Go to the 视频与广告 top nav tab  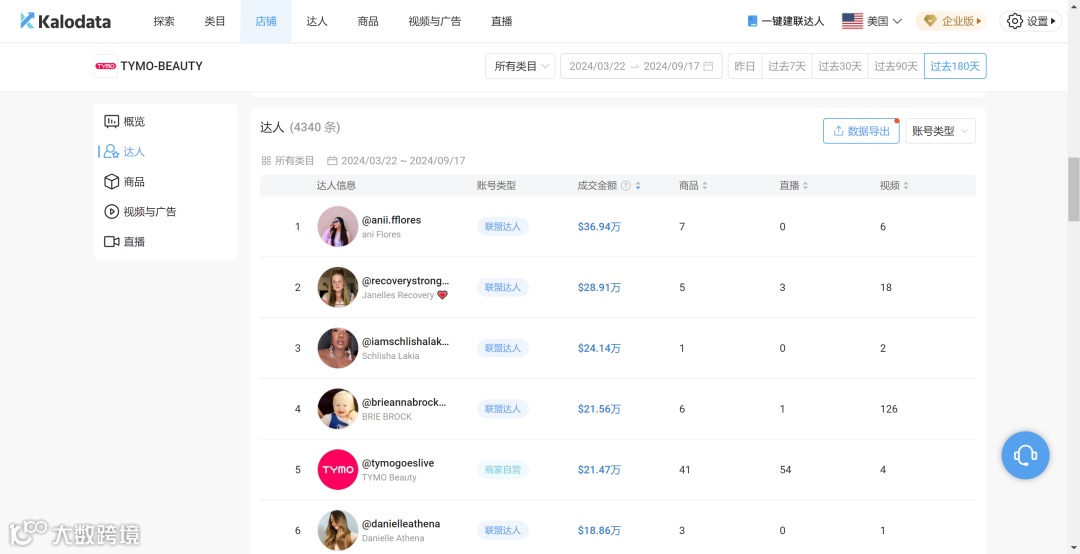tap(435, 21)
